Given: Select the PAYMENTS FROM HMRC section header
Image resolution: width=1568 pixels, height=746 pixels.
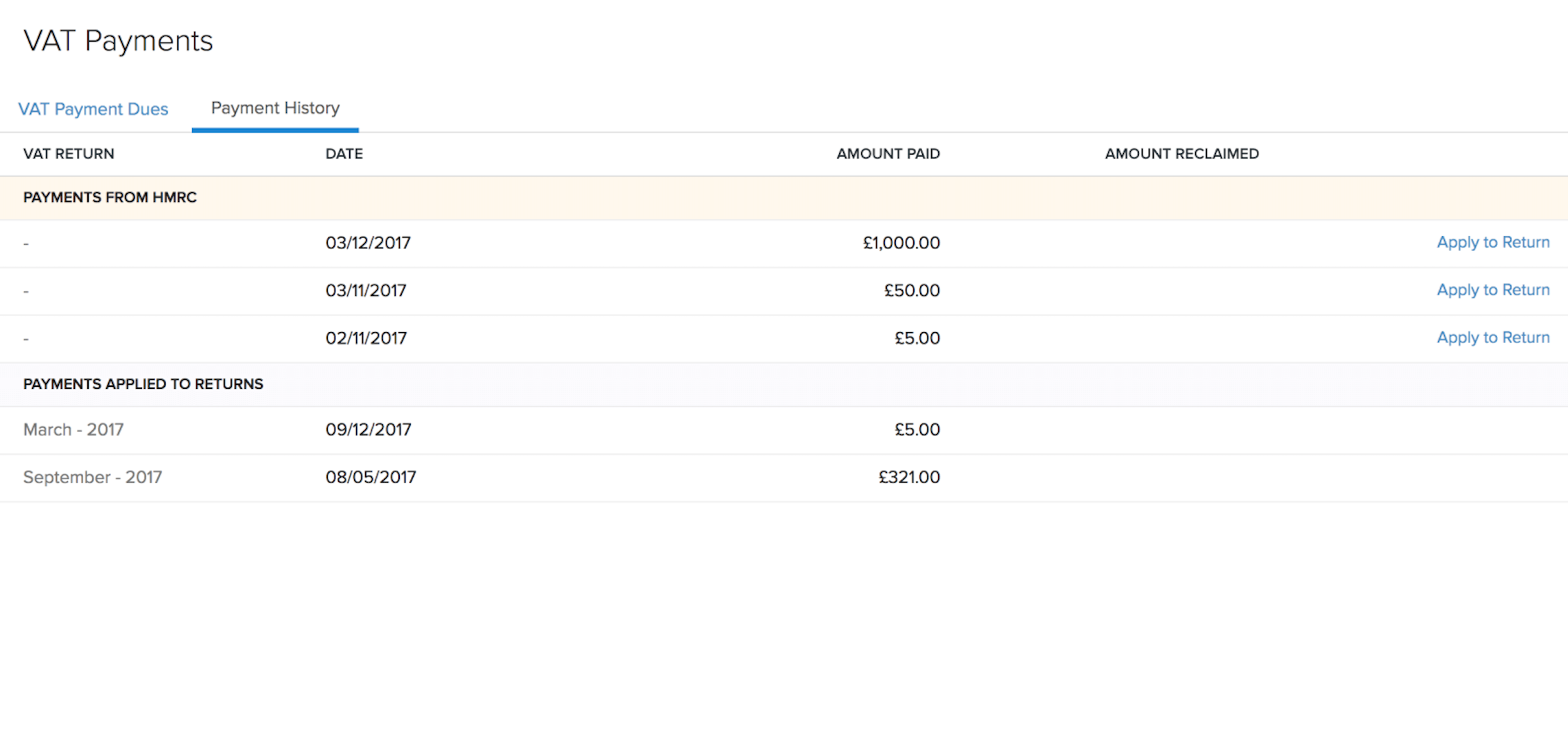Looking at the screenshot, I should [x=109, y=198].
